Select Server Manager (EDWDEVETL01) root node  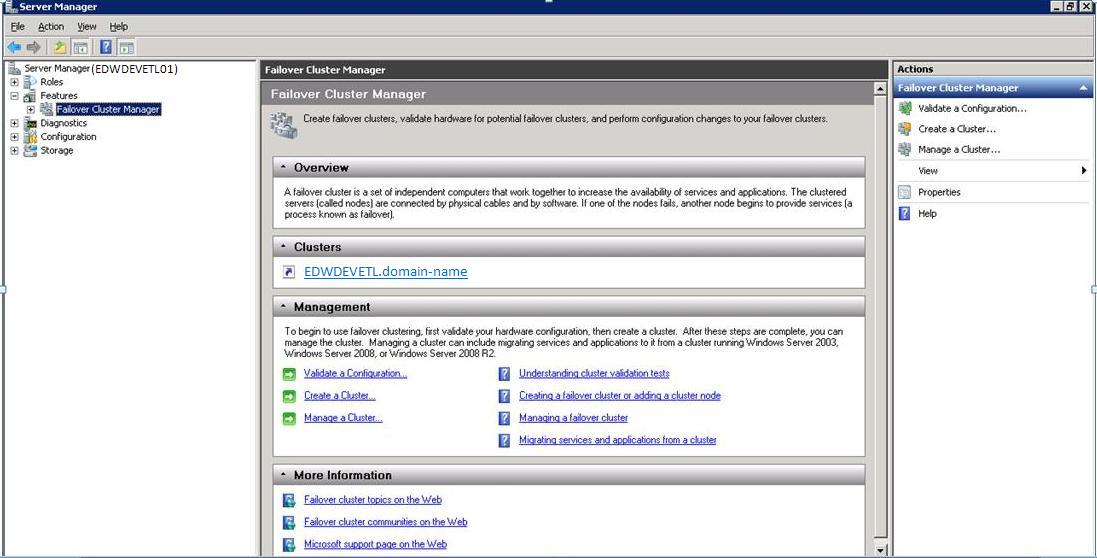tap(101, 69)
